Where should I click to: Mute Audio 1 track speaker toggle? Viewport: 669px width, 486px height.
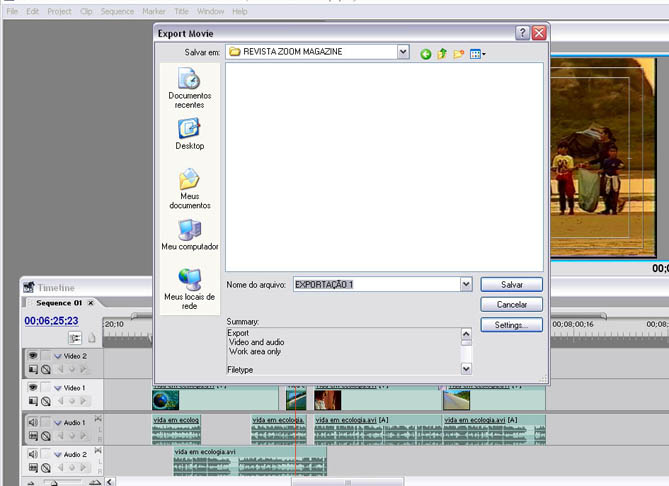click(x=32, y=422)
